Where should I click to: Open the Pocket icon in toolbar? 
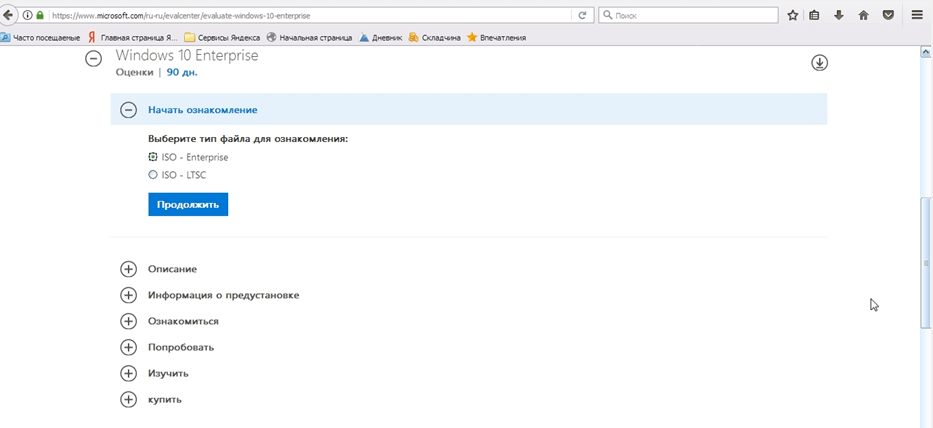click(x=888, y=15)
